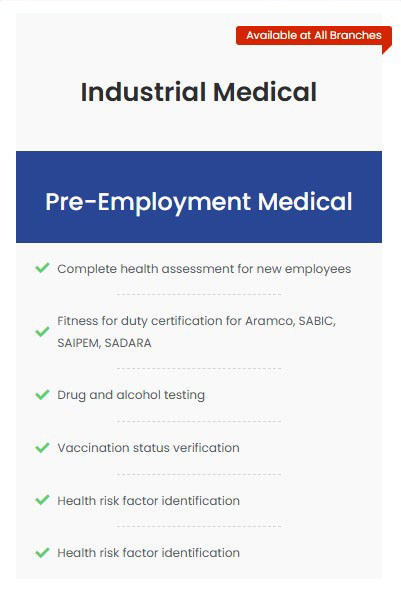Click dashed divider between the two Health risk items
401x595 pixels.
pyautogui.click(x=199, y=526)
